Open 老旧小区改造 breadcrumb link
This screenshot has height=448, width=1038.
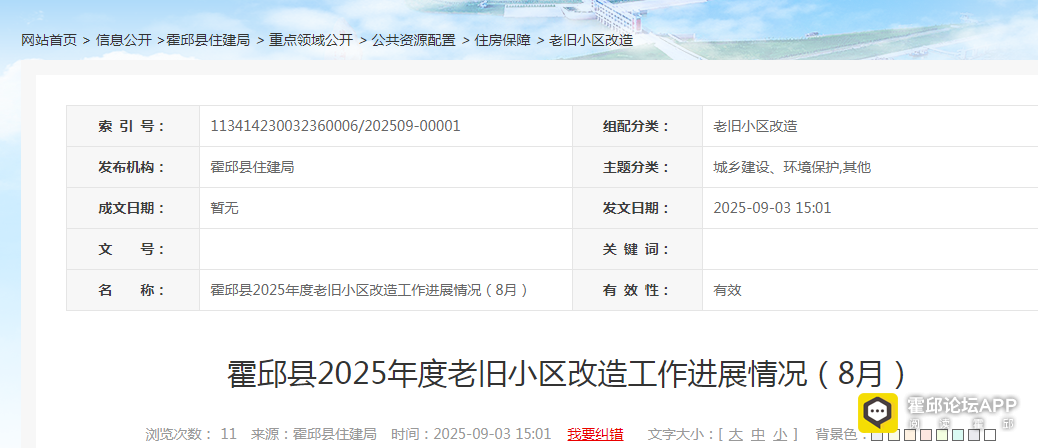pyautogui.click(x=591, y=40)
